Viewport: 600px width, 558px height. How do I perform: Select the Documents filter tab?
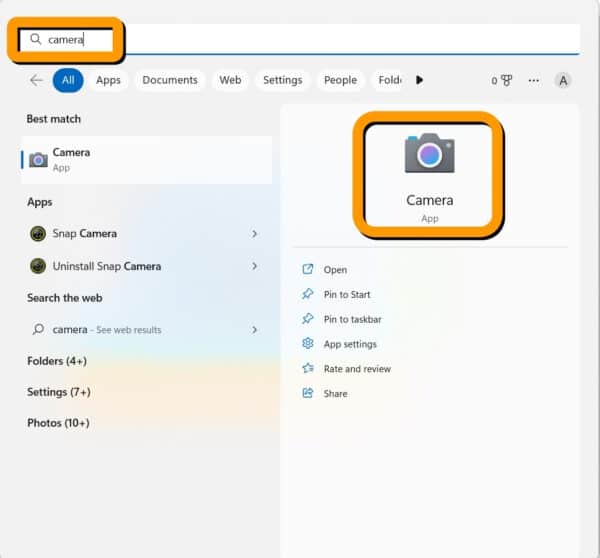coord(169,80)
